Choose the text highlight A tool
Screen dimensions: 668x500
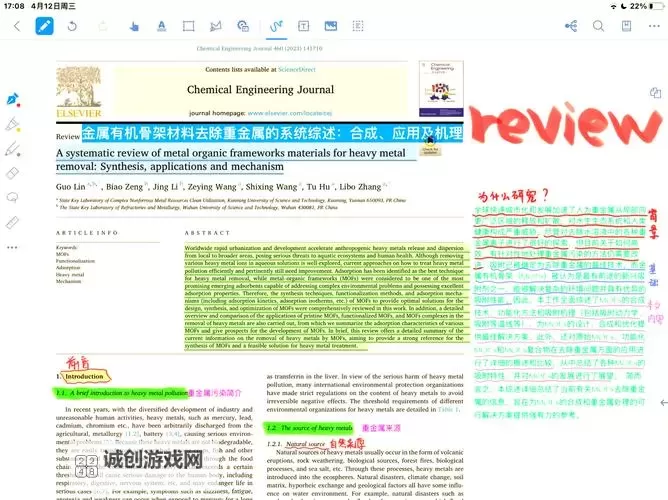click(161, 26)
